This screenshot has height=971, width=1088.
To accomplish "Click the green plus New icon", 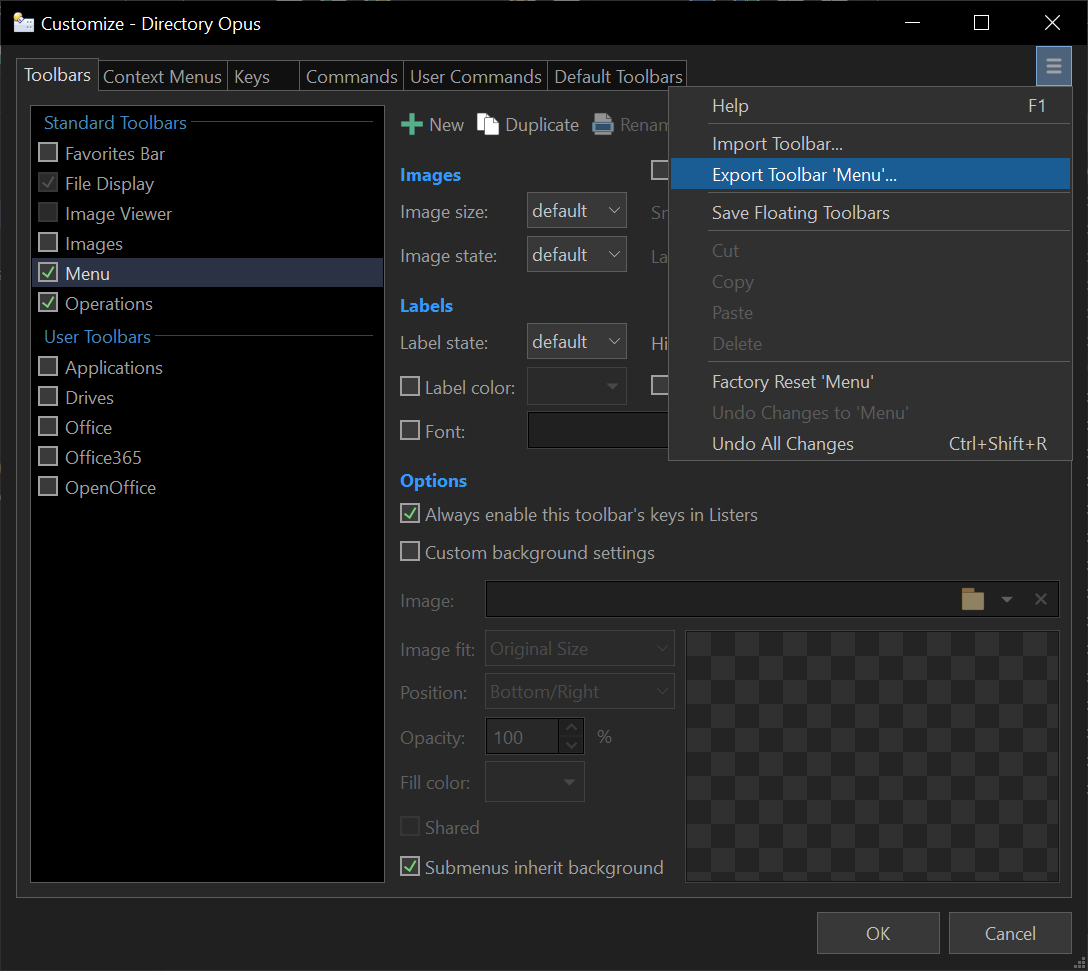I will (x=411, y=124).
